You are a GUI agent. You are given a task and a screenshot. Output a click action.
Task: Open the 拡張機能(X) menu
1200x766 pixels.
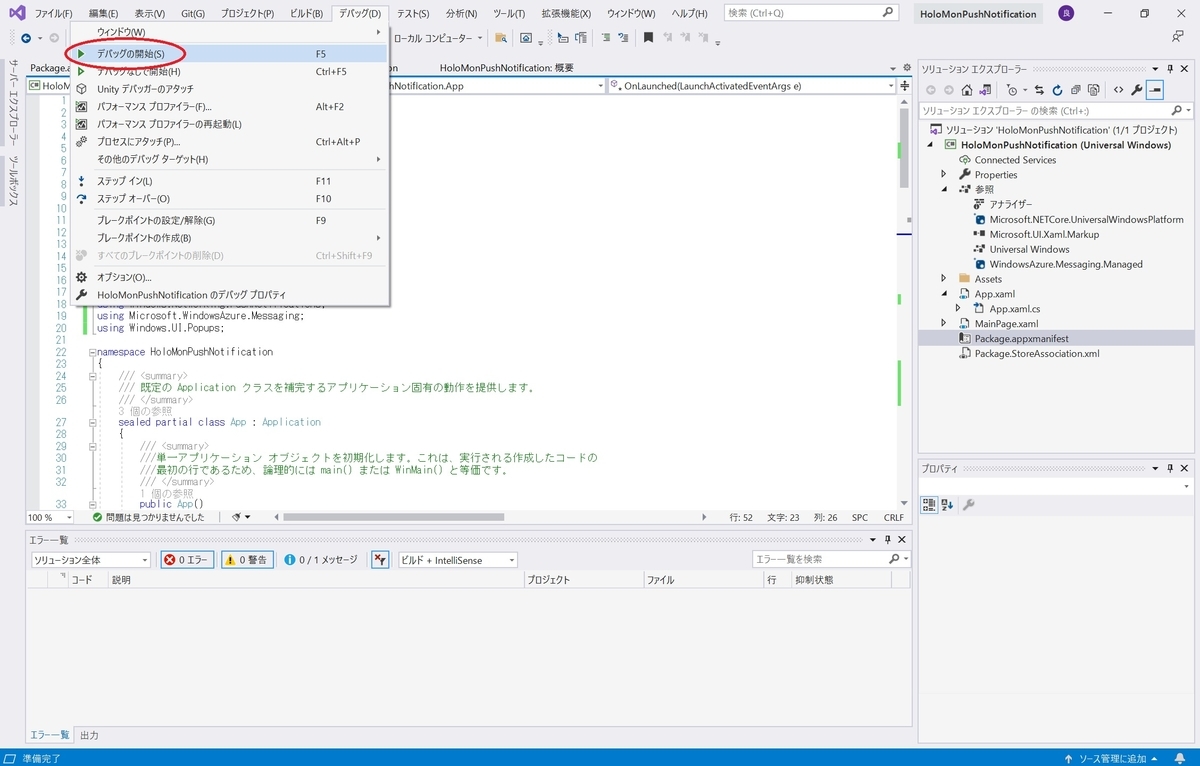pos(566,13)
